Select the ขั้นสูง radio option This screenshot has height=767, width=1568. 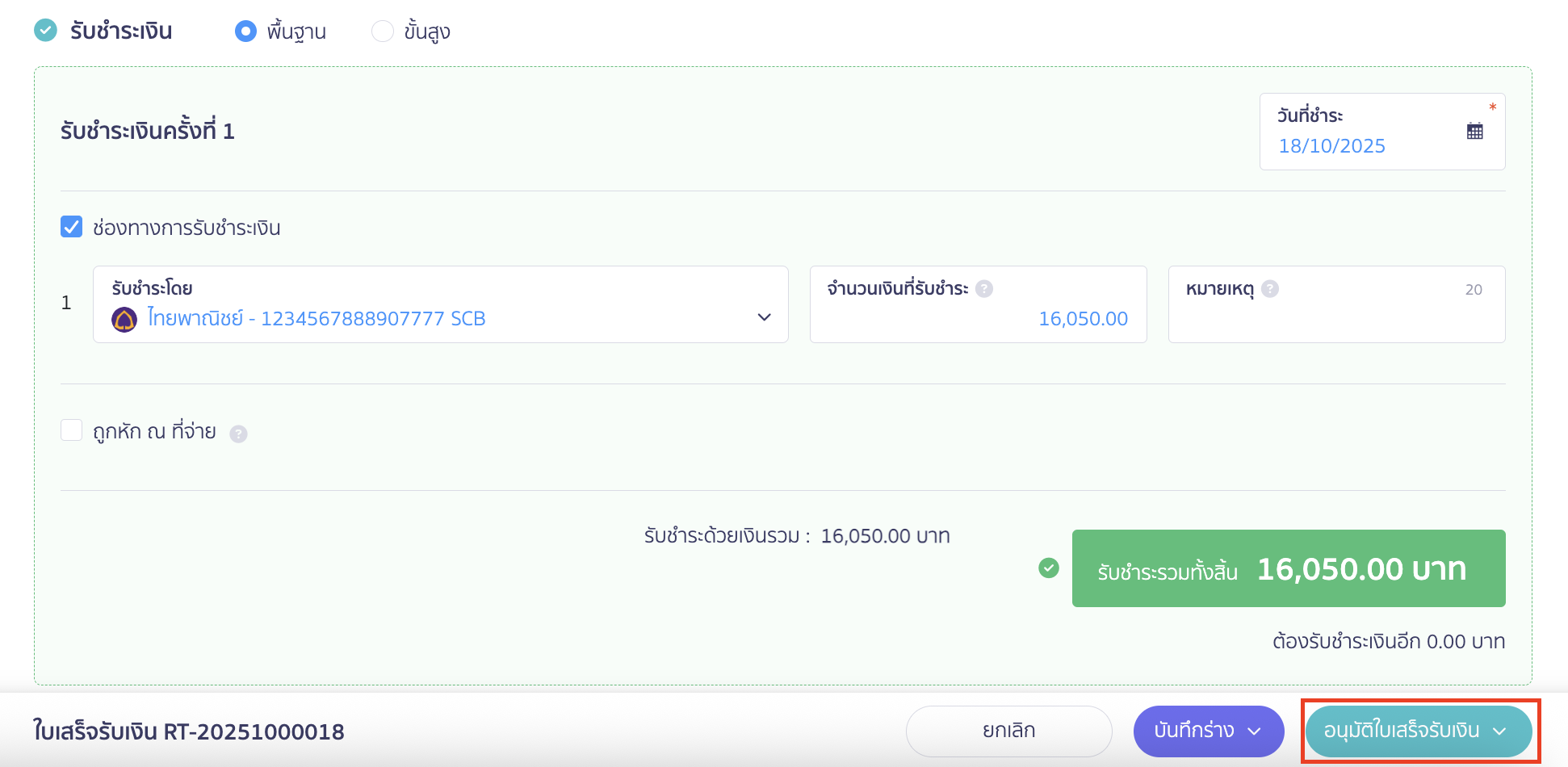(382, 31)
